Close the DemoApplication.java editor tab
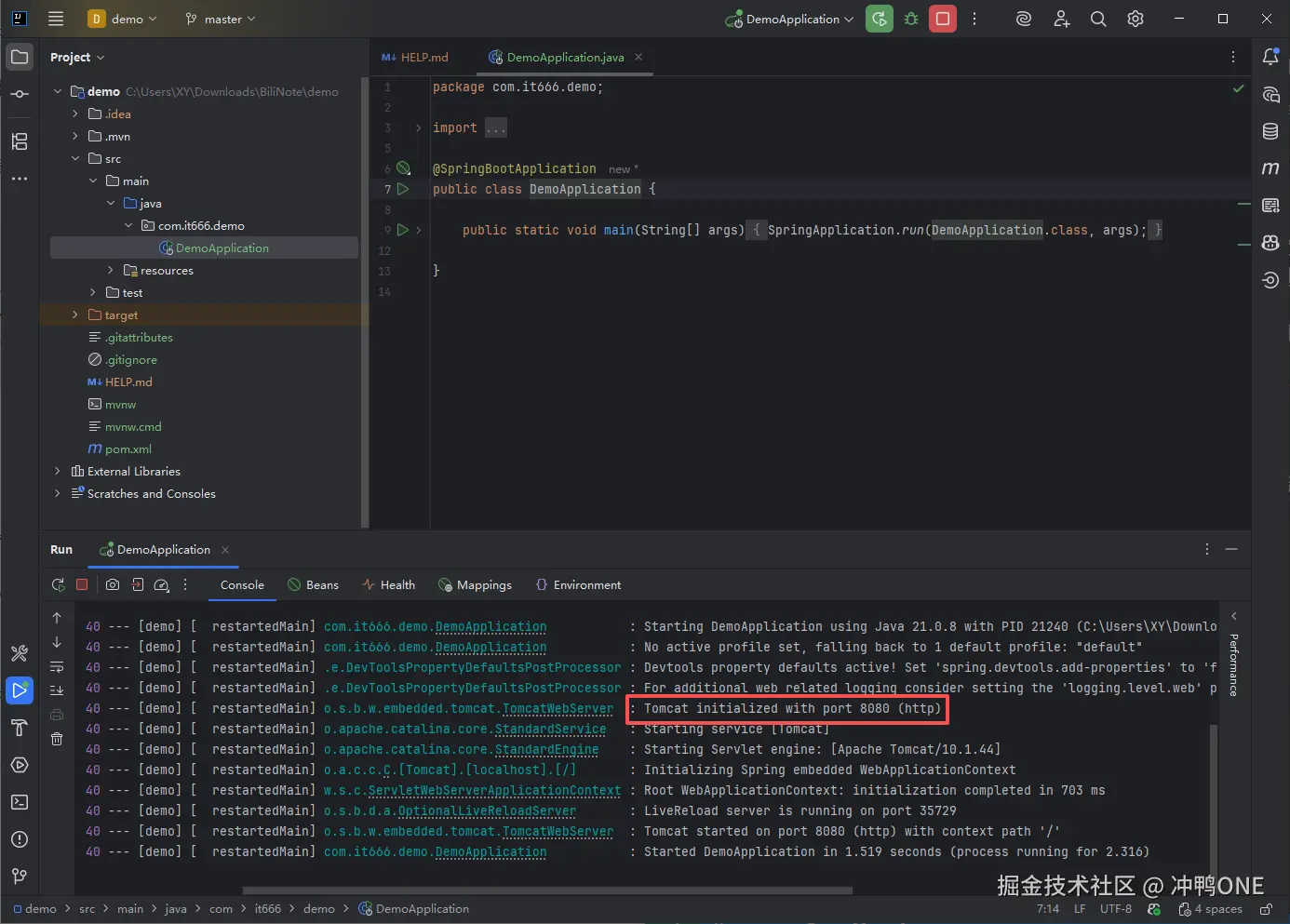Image resolution: width=1290 pixels, height=924 pixels. (x=638, y=57)
